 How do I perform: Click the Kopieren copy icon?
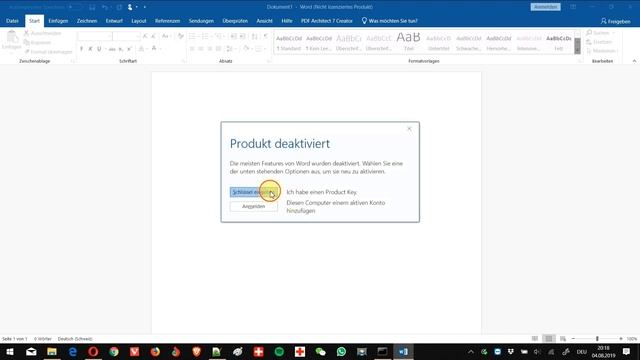pyautogui.click(x=26, y=42)
